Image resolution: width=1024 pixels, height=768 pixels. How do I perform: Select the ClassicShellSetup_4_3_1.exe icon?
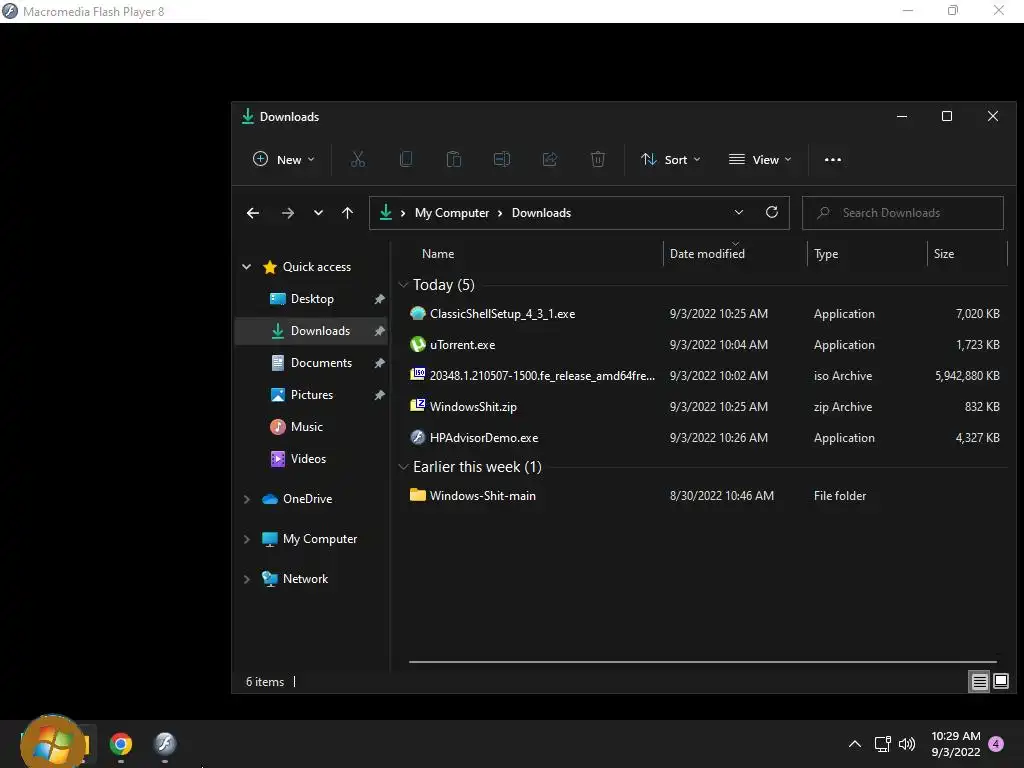click(x=418, y=313)
